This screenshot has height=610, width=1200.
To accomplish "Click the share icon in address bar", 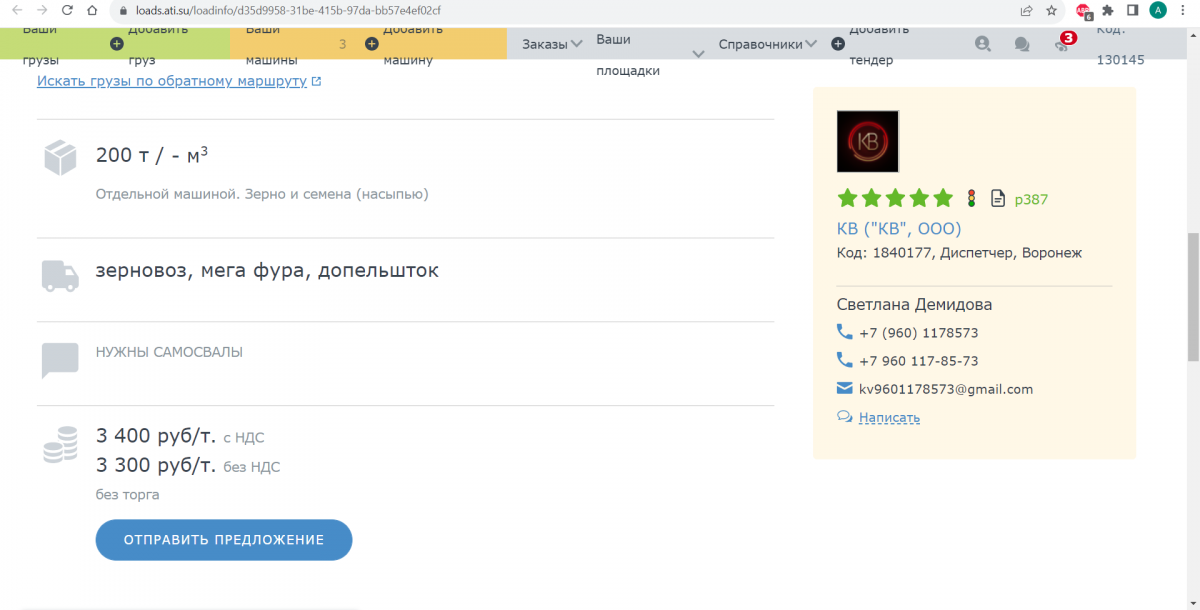I will click(1026, 11).
